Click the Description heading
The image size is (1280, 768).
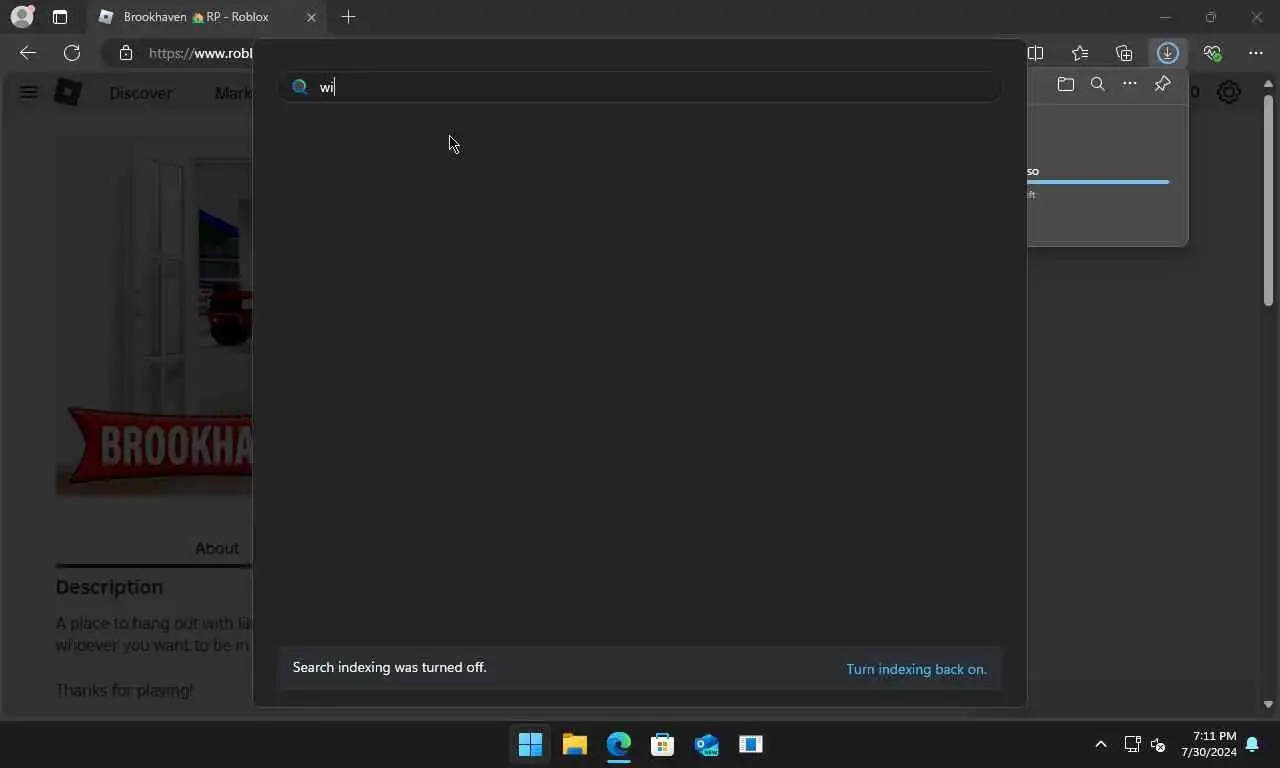(x=109, y=587)
